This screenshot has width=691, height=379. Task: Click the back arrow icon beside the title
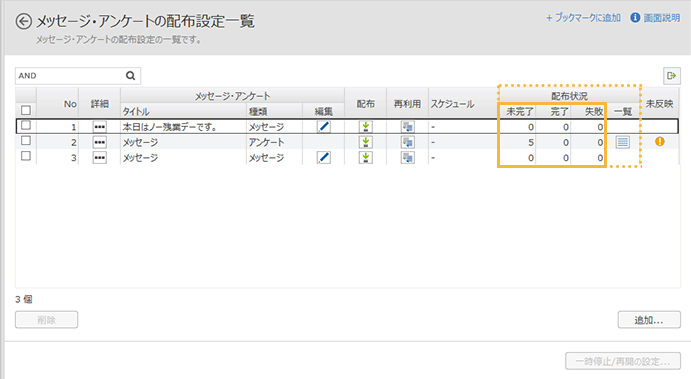pyautogui.click(x=24, y=21)
